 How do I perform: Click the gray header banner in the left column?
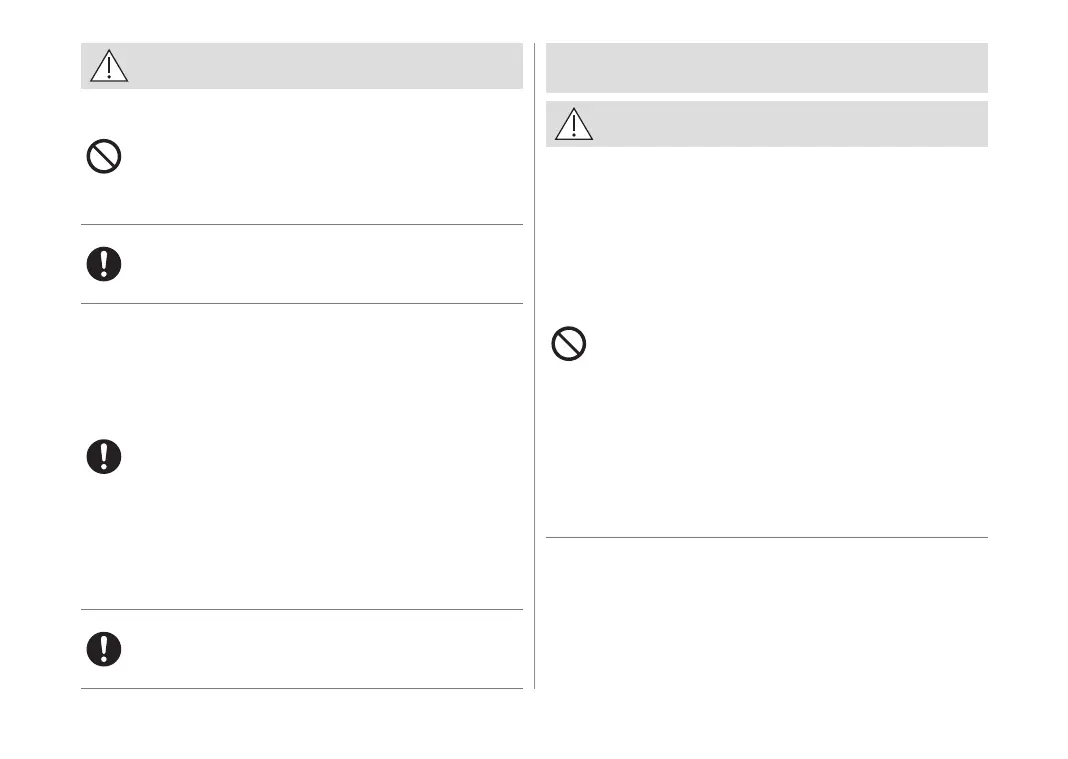320,65
